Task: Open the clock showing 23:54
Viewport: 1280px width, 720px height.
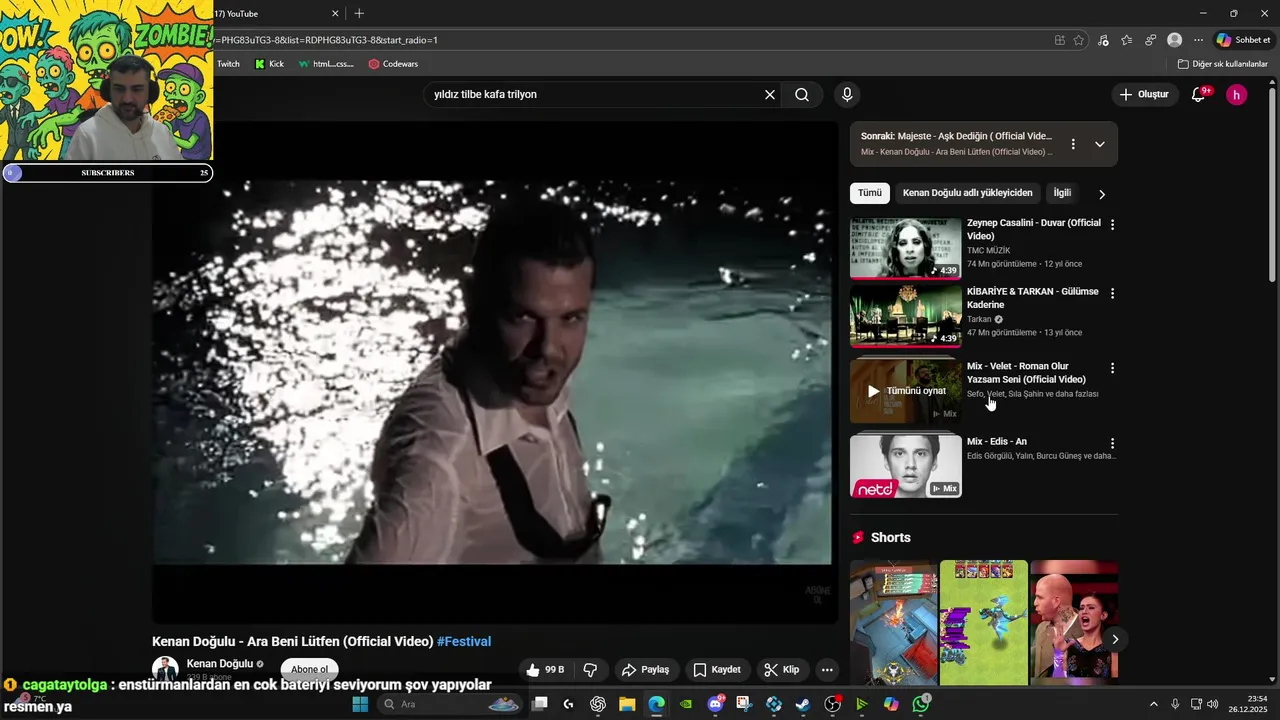Action: click(1249, 704)
